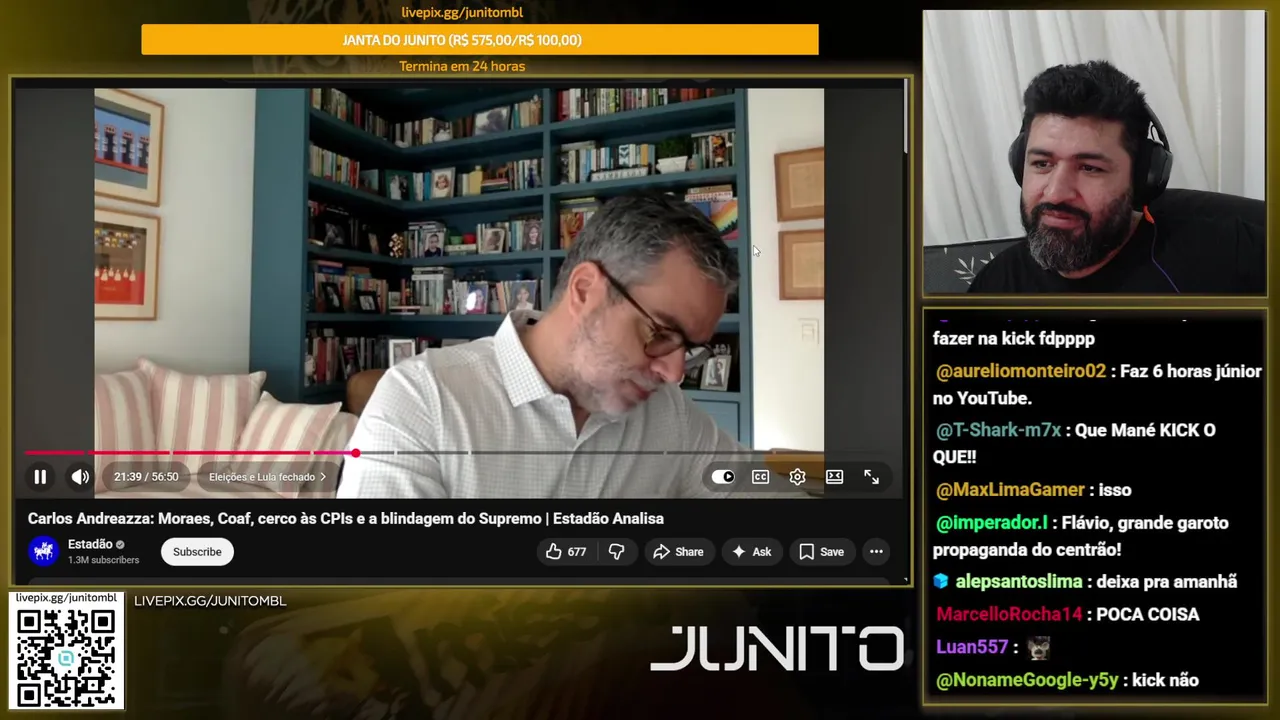Click the 'deixa pra amanhã' chat message
Image resolution: width=1280 pixels, height=720 pixels.
[x=1167, y=582]
